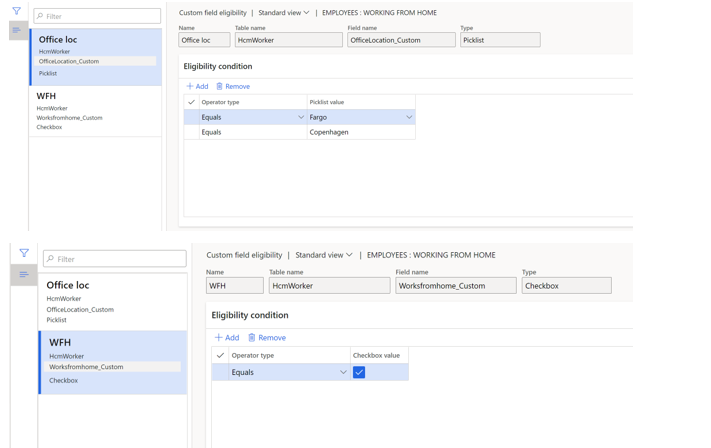Open Standard view dropdown in bottom header
This screenshot has width=711, height=448.
click(x=324, y=255)
